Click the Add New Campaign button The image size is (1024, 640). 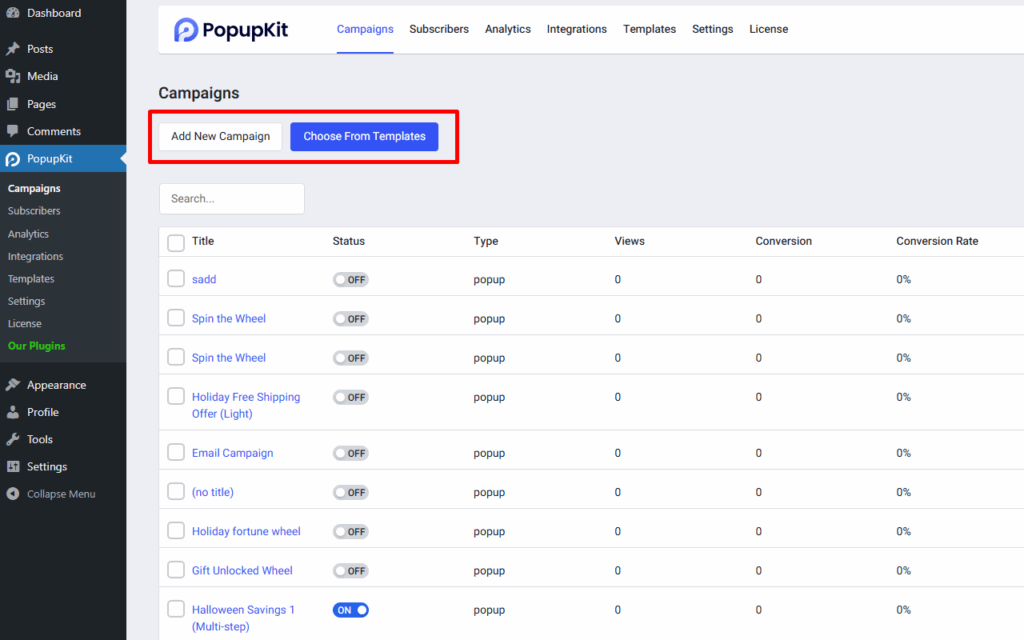(x=220, y=137)
